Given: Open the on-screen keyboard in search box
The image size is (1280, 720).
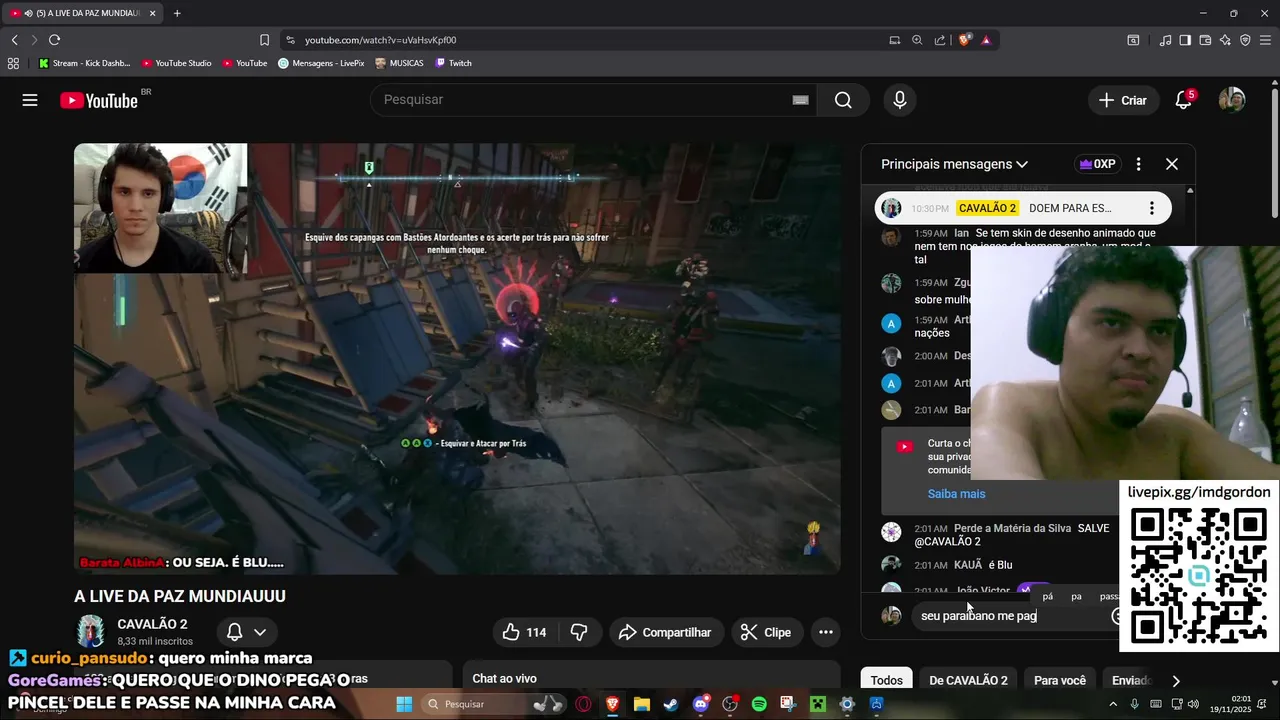Looking at the screenshot, I should click(800, 100).
